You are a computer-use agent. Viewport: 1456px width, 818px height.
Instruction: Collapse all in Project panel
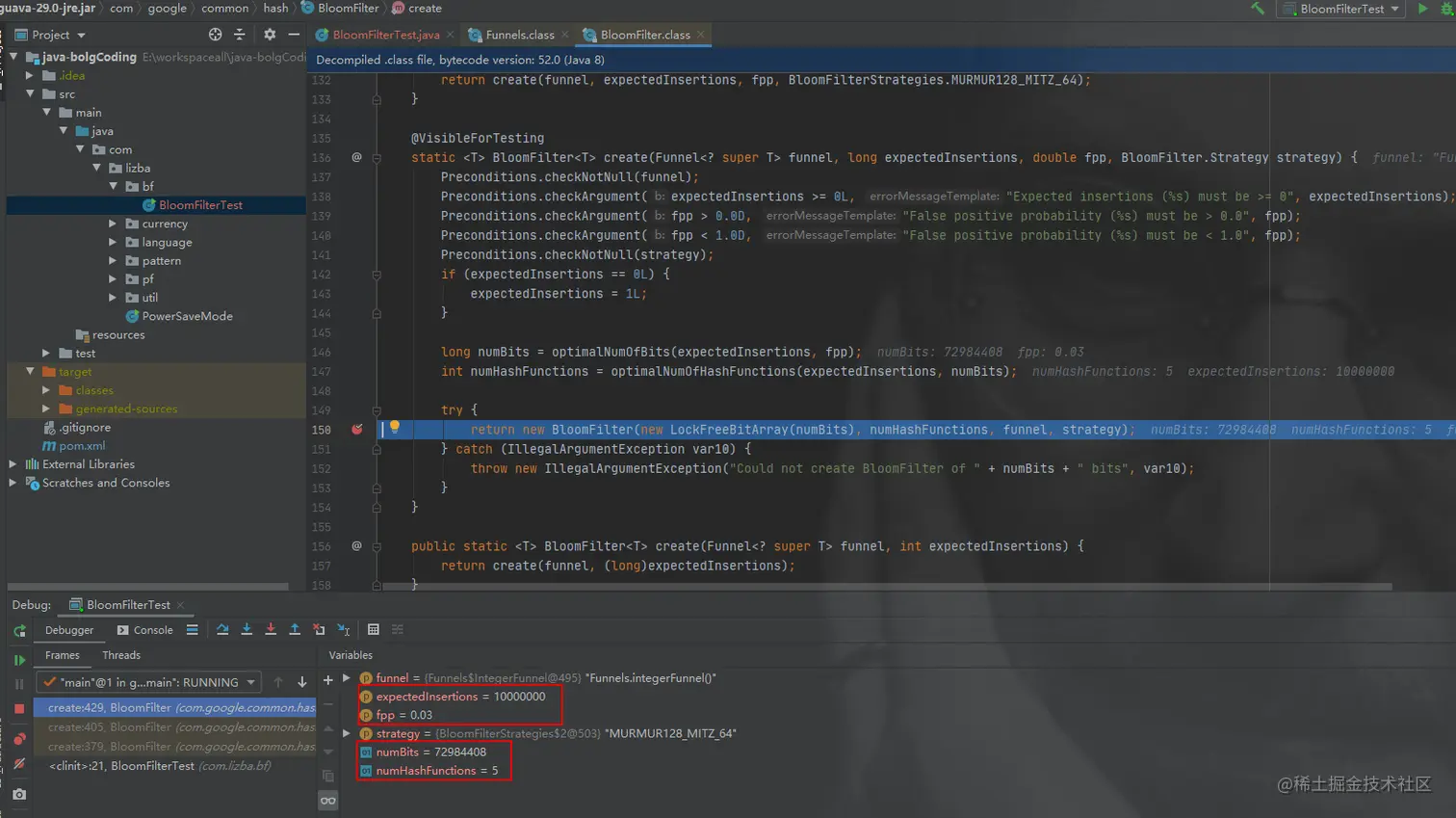click(x=240, y=35)
